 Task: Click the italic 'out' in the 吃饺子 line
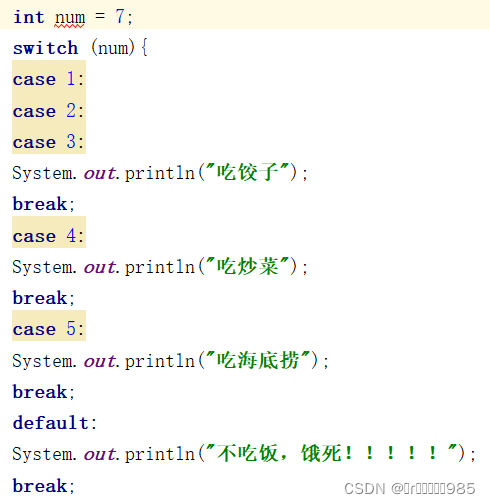(100, 173)
